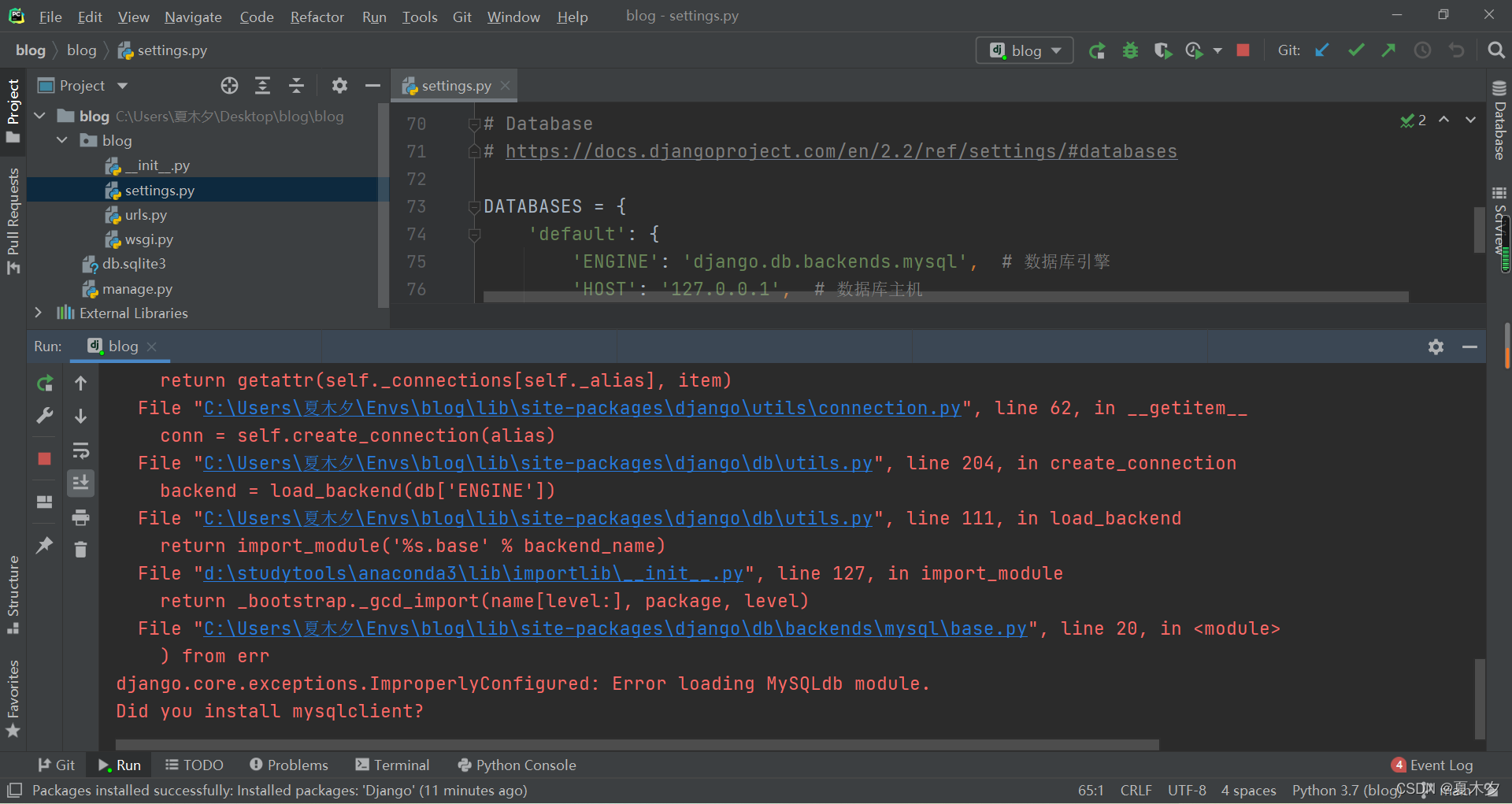Expand all in Project panel

262,86
